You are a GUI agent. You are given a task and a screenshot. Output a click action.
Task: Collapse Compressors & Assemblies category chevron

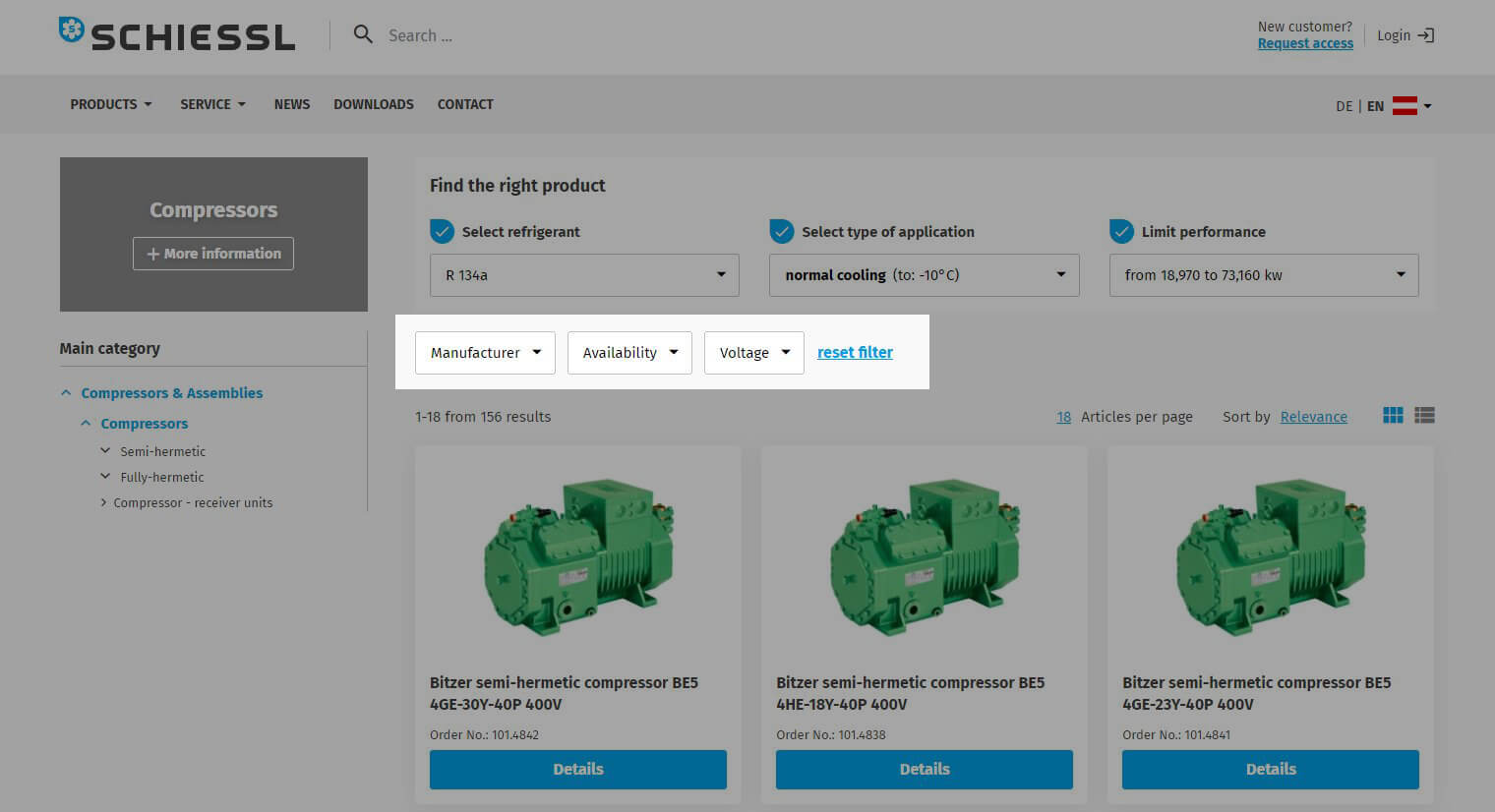66,393
